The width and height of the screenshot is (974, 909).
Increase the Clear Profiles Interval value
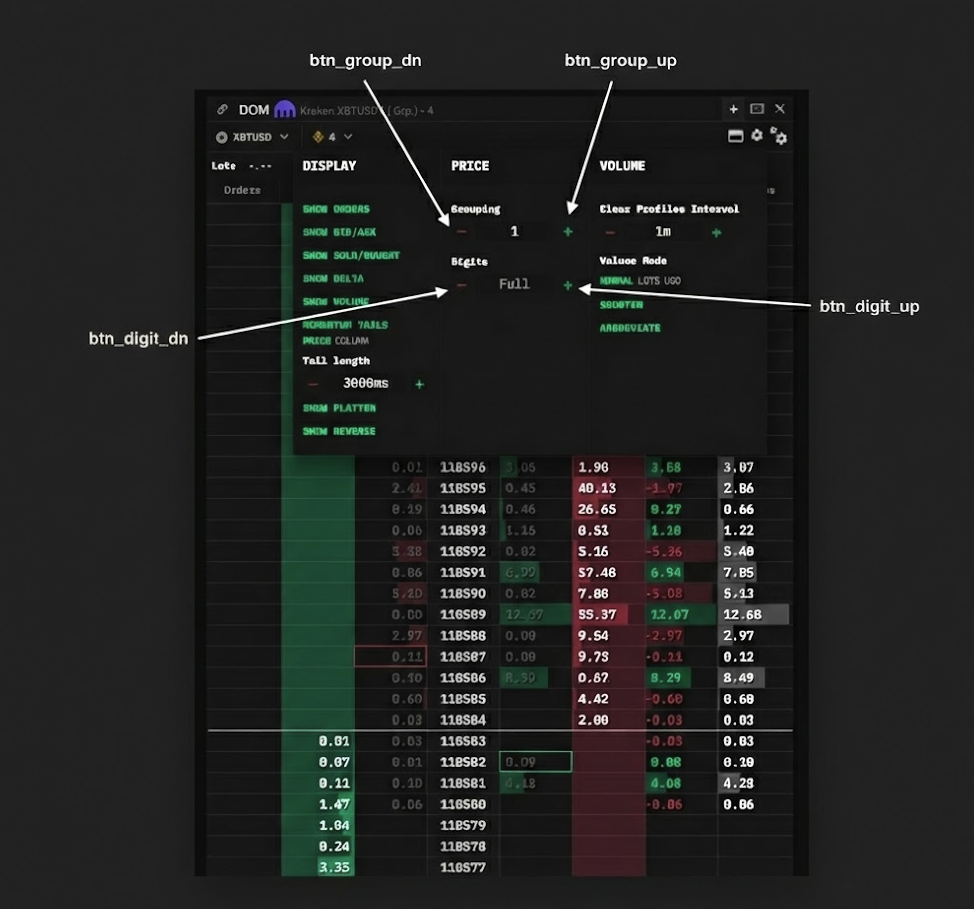(x=716, y=232)
